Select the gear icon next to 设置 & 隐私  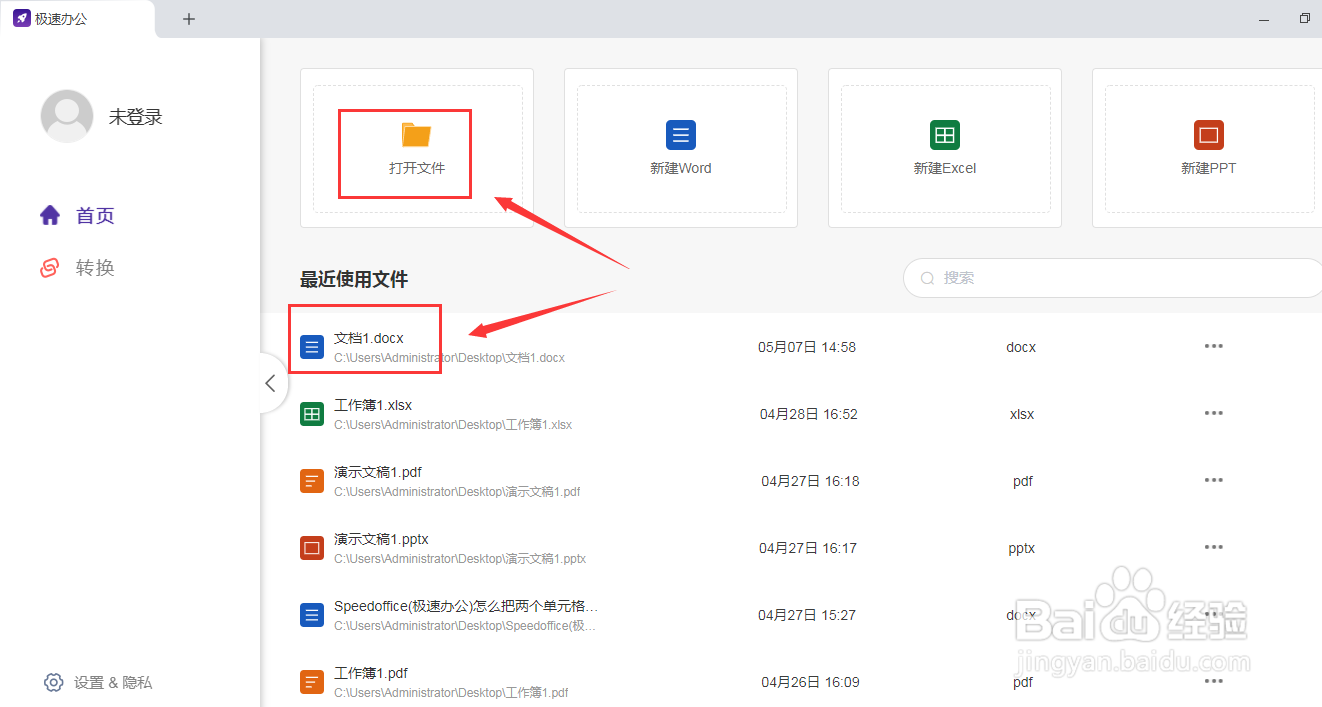pyautogui.click(x=53, y=682)
